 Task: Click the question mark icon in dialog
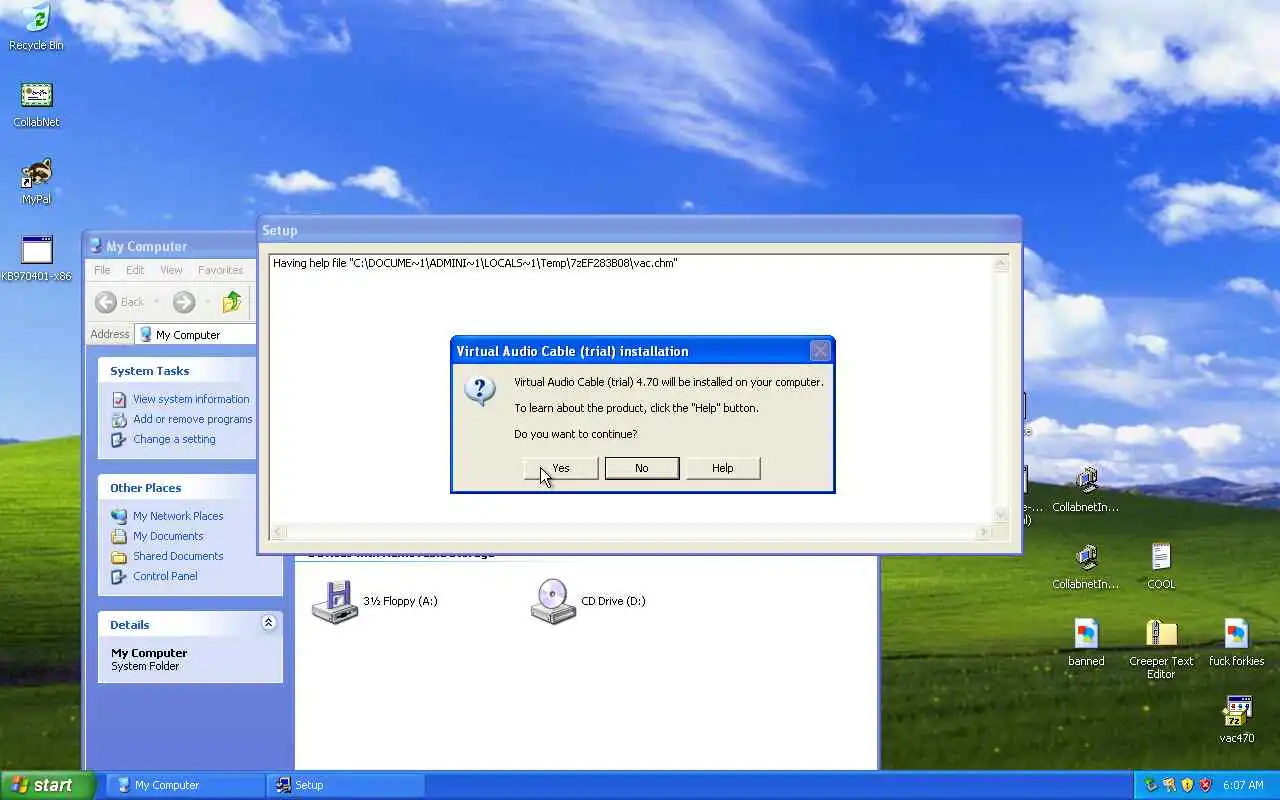[480, 390]
